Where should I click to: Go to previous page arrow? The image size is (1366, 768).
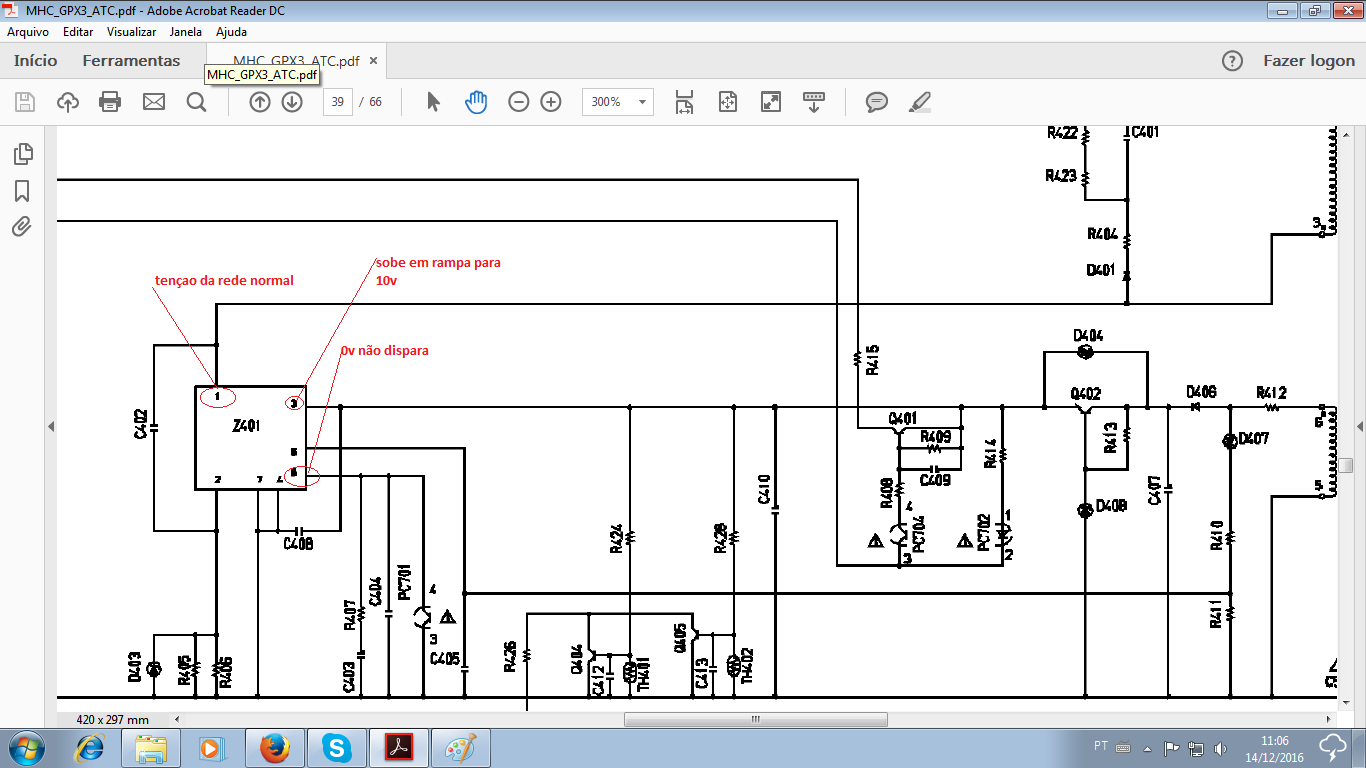pos(260,102)
